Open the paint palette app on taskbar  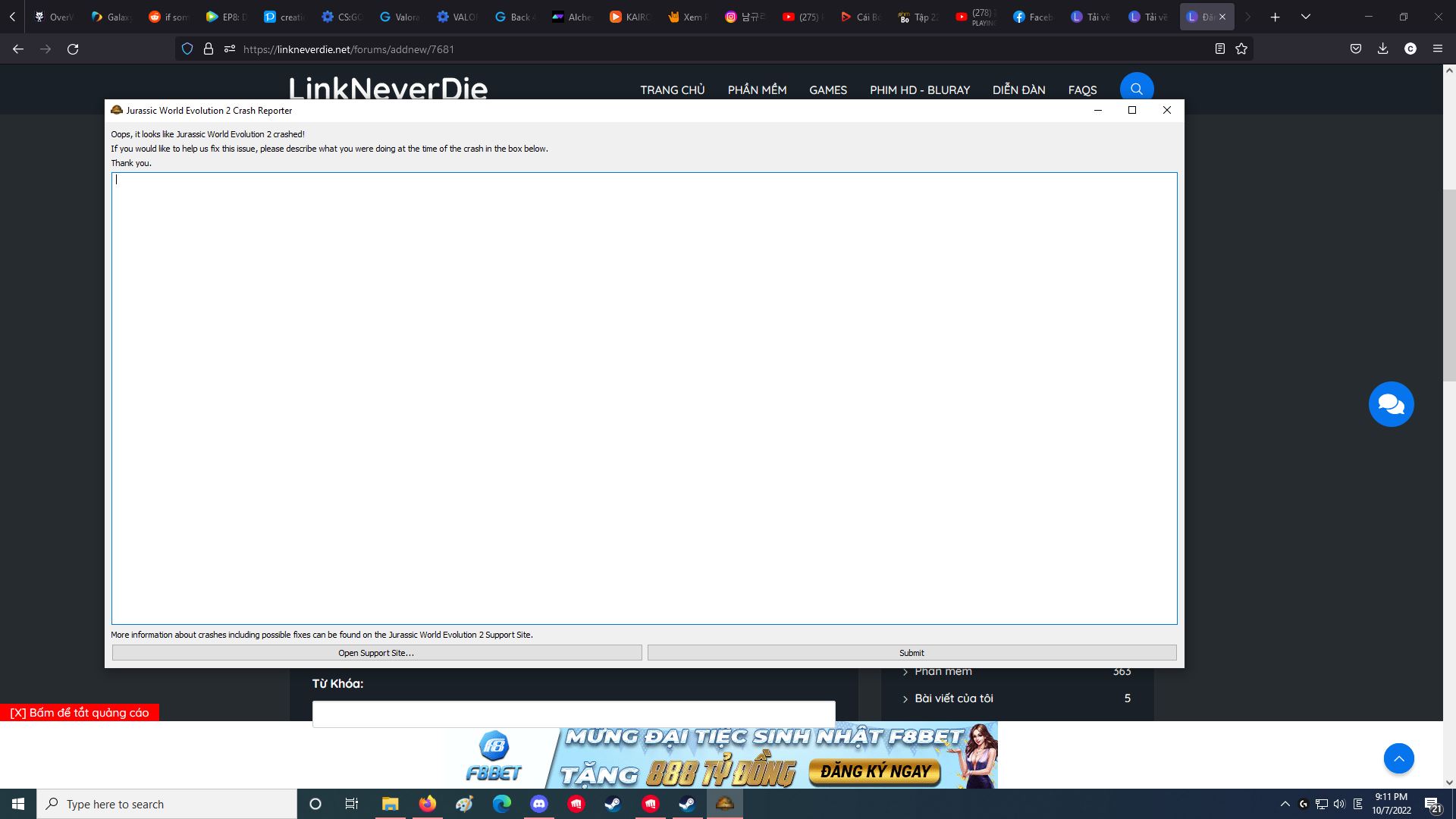465,804
